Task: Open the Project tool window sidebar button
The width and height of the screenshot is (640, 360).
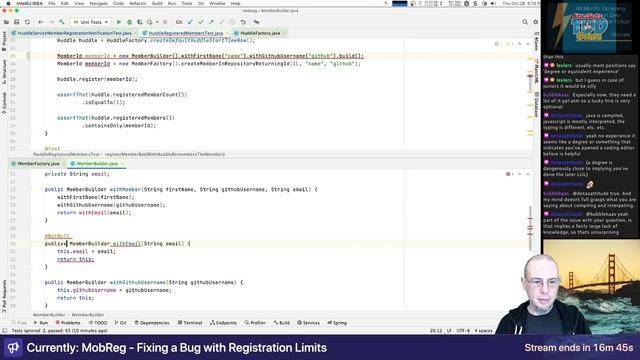Action: pyautogui.click(x=4, y=41)
